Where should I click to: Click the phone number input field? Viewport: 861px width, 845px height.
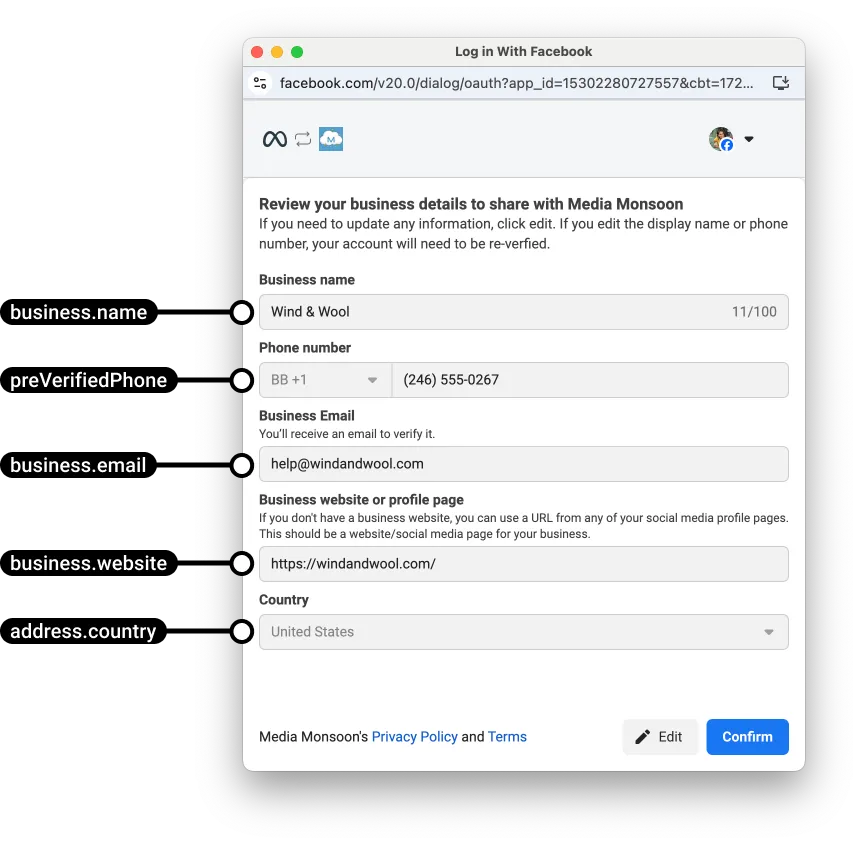click(x=589, y=380)
